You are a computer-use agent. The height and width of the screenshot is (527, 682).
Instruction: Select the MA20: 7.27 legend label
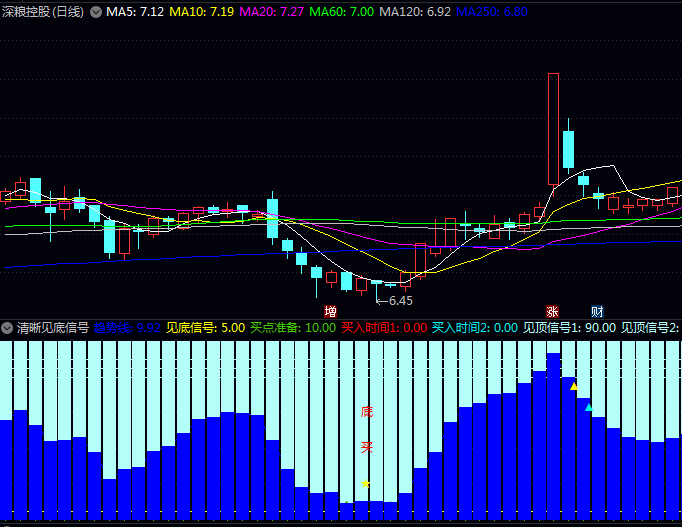(273, 12)
